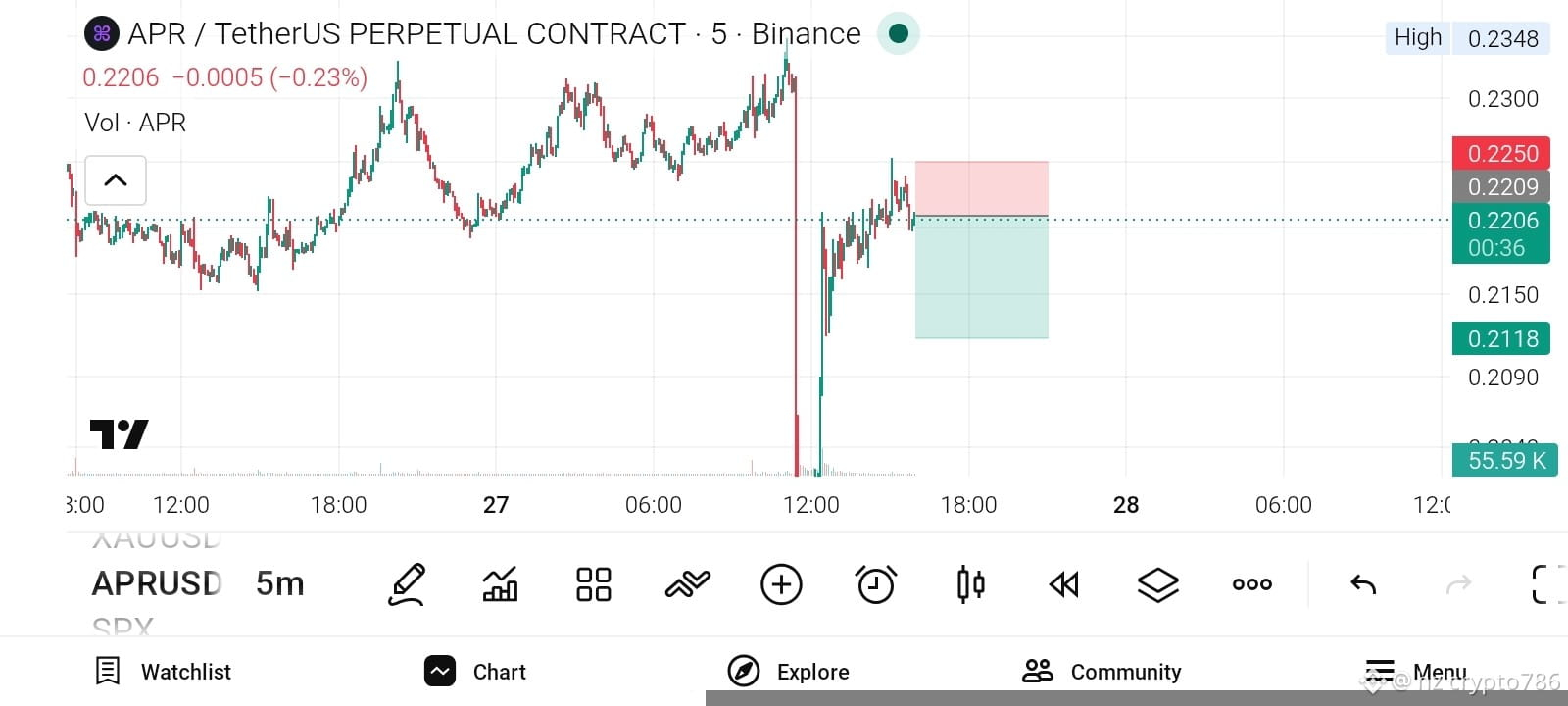Open the indicators chart icon
This screenshot has width=1568, height=706.
[x=500, y=584]
